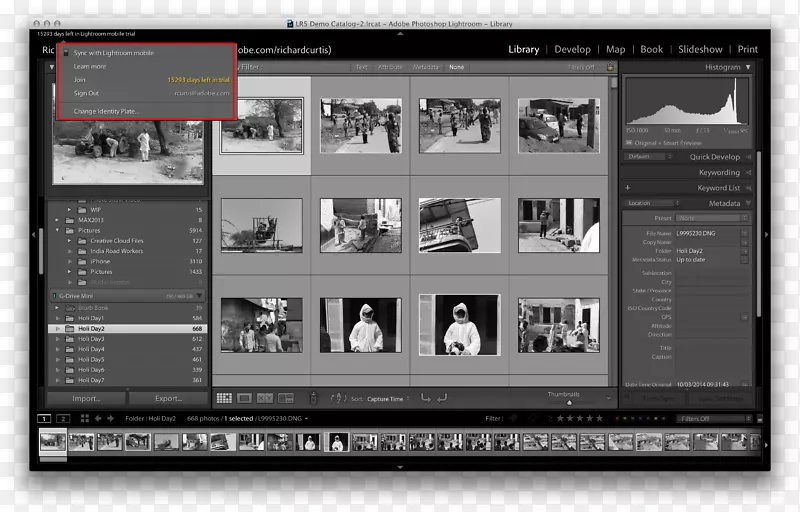Open the Develop module
Image resolution: width=800 pixels, height=512 pixels.
coord(572,49)
